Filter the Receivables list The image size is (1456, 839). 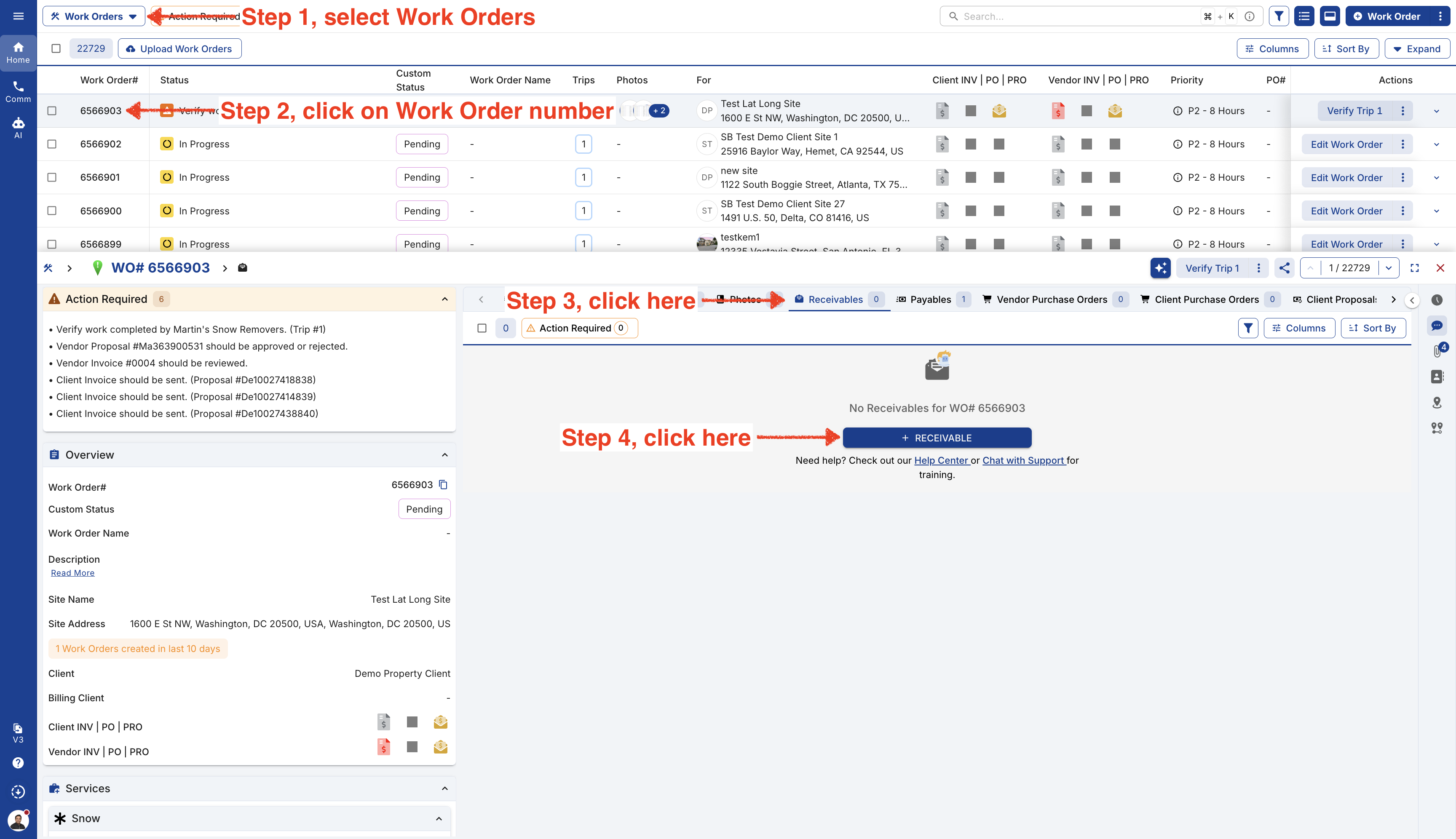point(1248,328)
